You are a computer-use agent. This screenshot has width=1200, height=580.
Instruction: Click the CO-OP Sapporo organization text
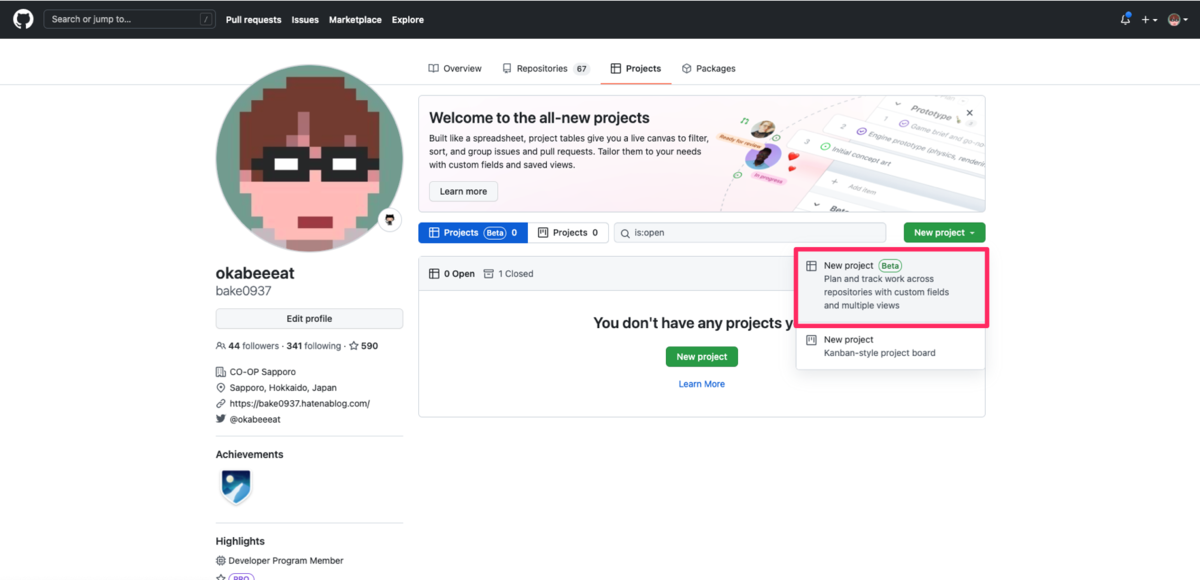click(x=262, y=372)
